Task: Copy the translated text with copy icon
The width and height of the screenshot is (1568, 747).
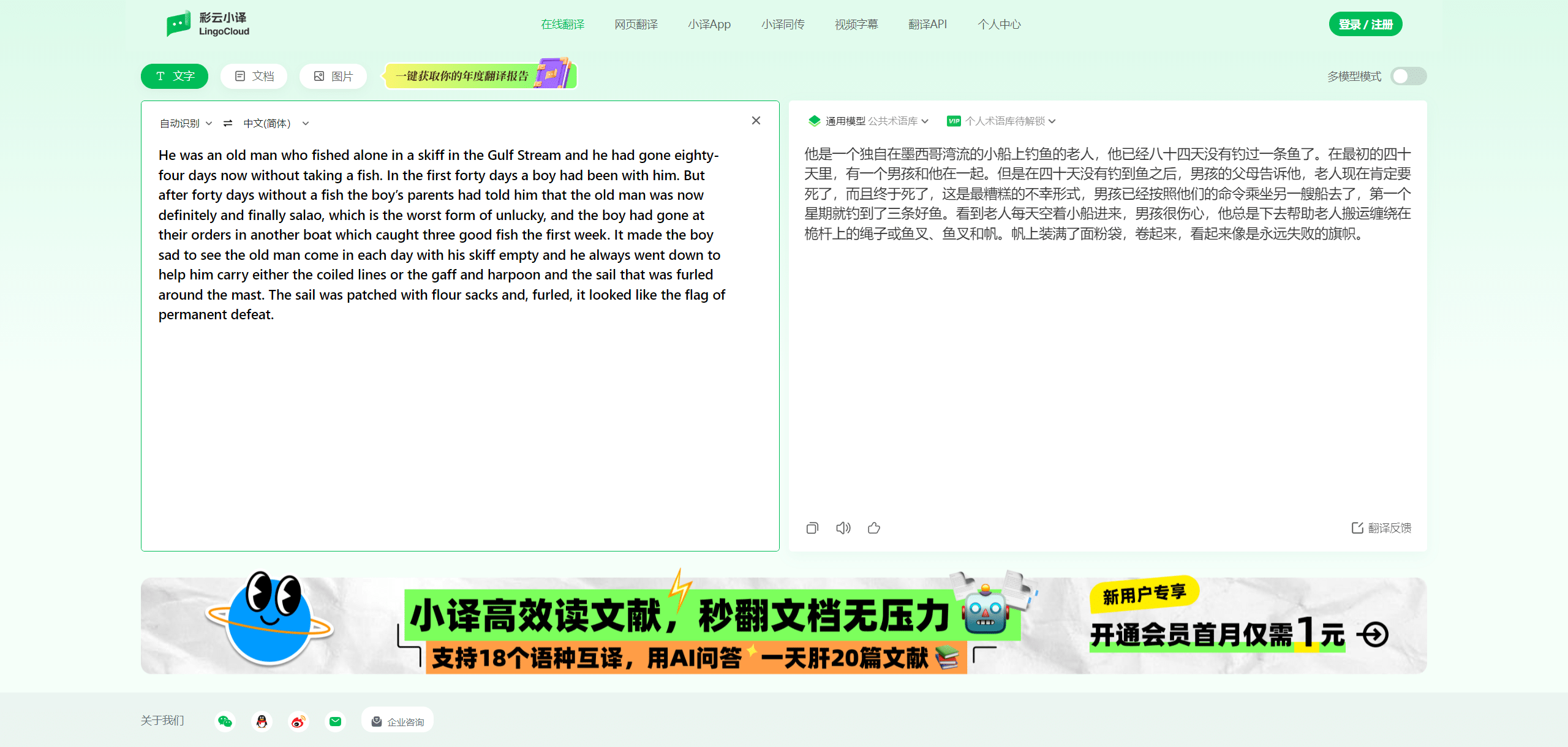Action: coord(812,528)
